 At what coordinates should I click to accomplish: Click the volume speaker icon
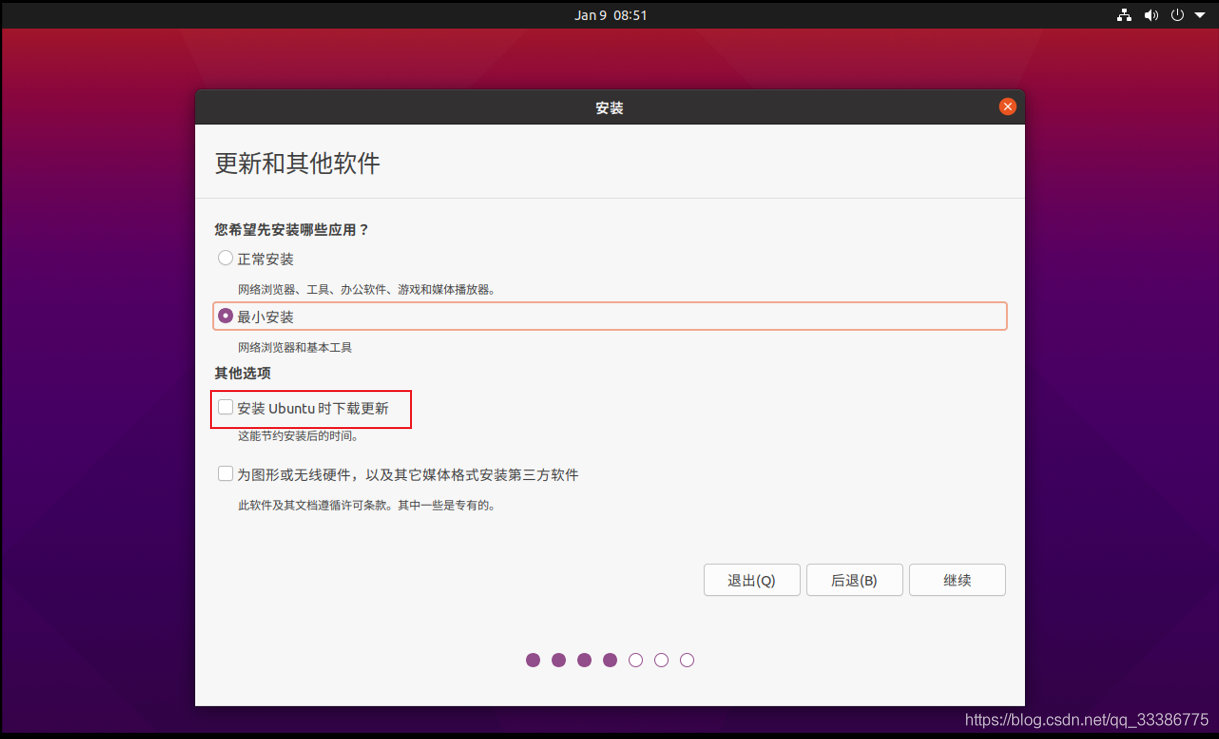(1151, 15)
